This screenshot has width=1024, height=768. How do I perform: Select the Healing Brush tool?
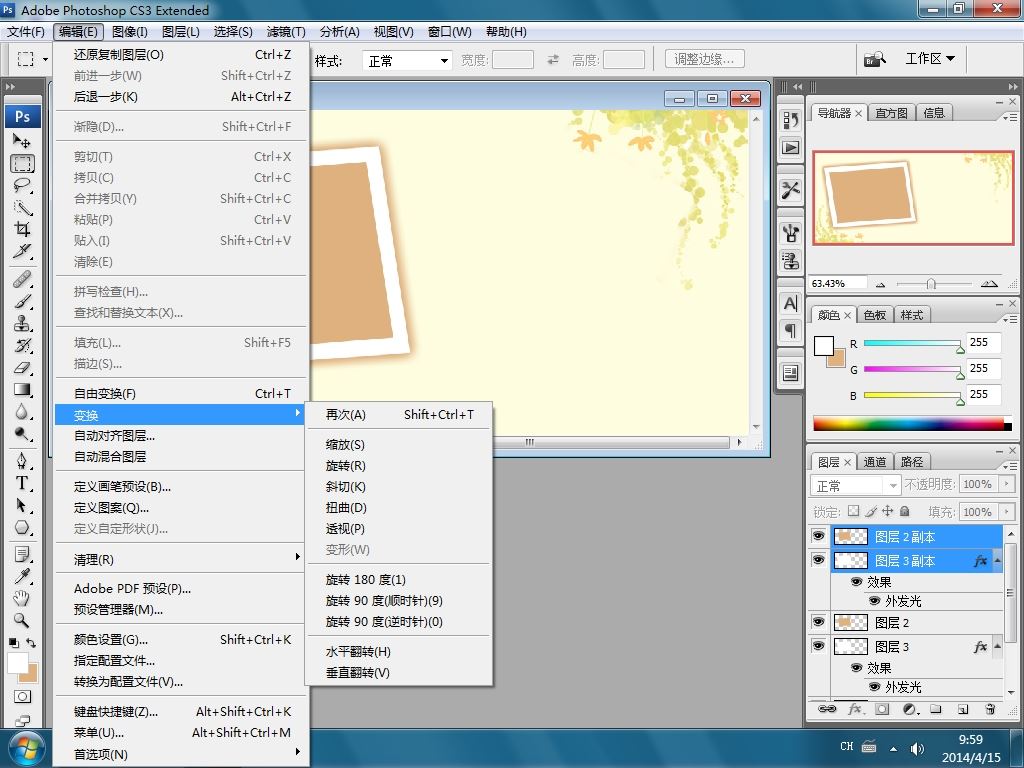22,280
